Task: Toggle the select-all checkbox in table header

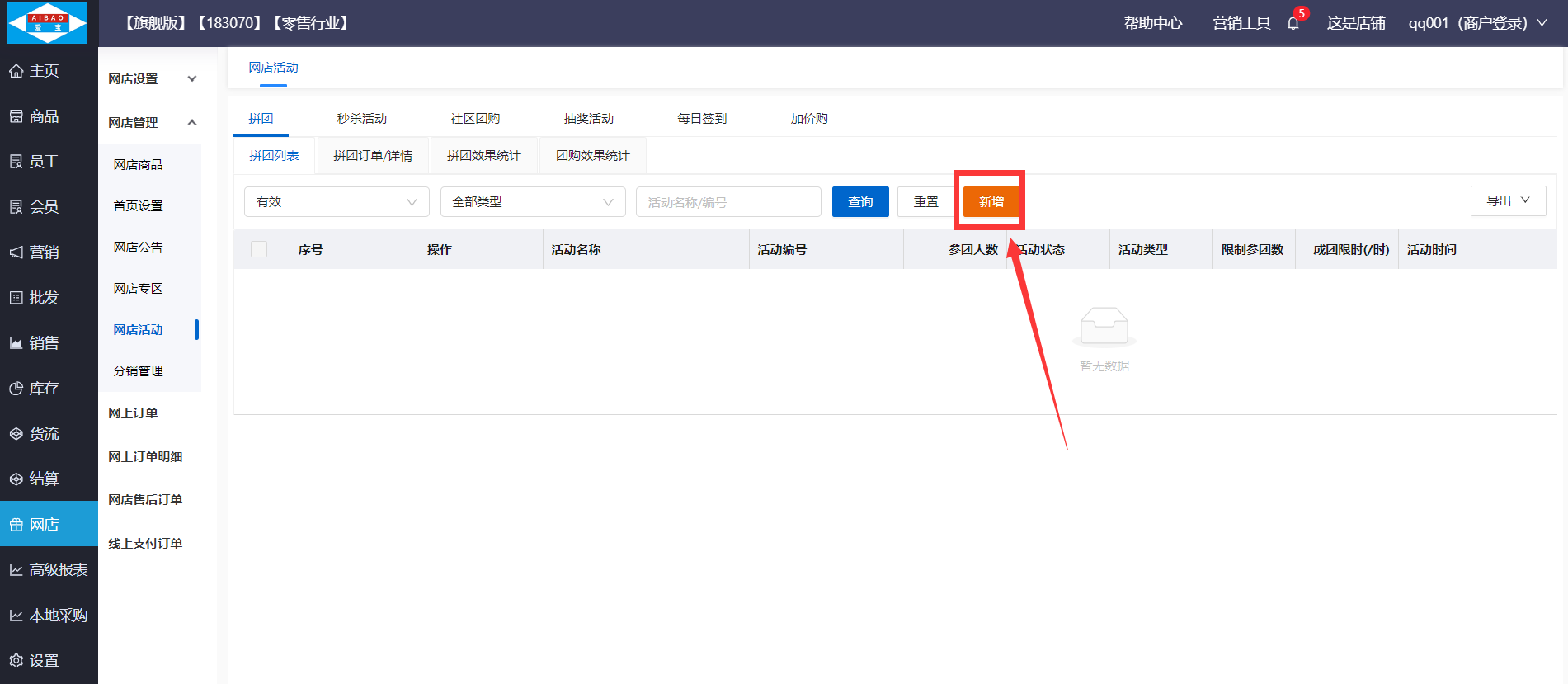Action: pyautogui.click(x=259, y=249)
